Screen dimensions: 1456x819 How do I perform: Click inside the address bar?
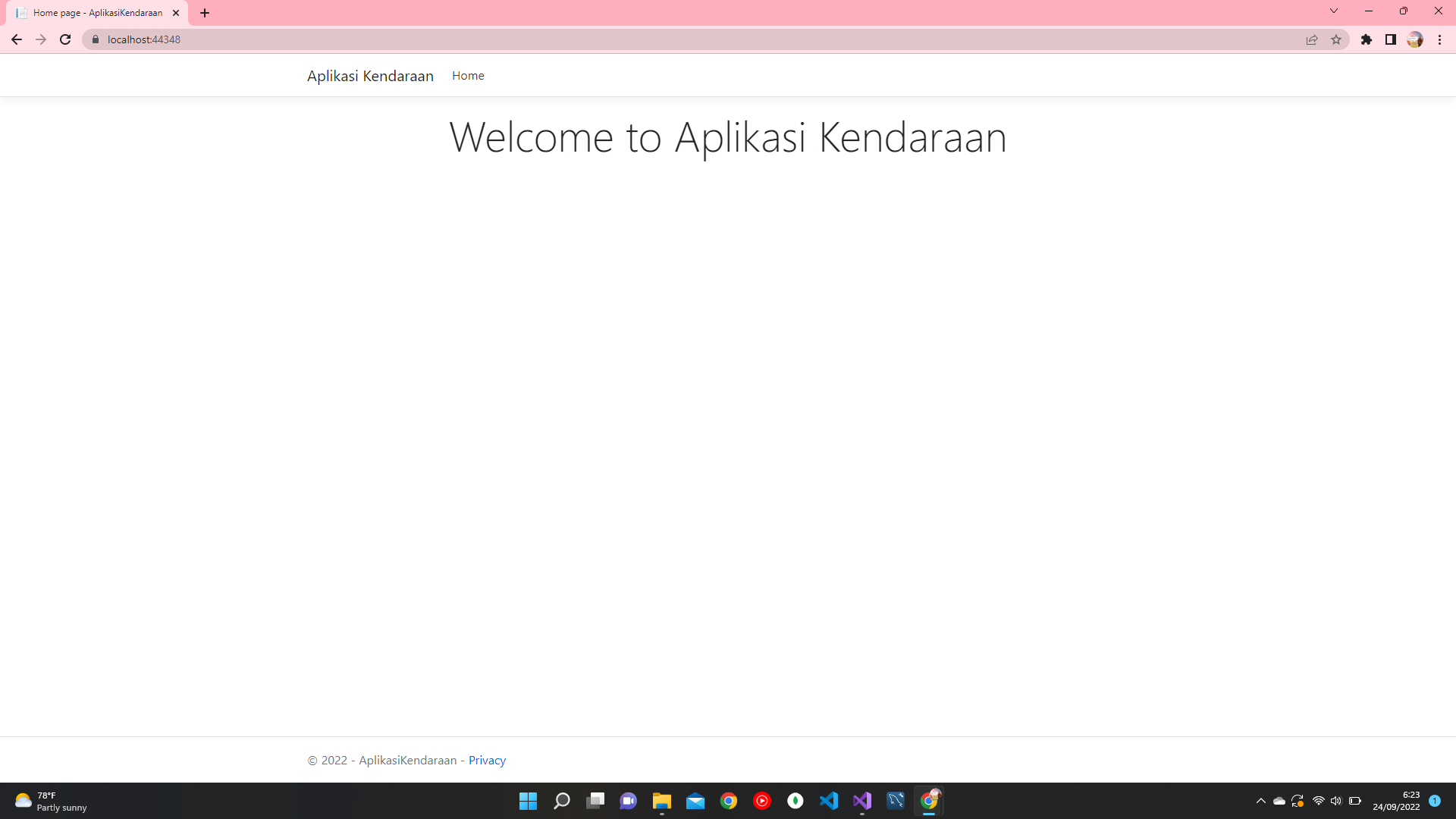303,39
